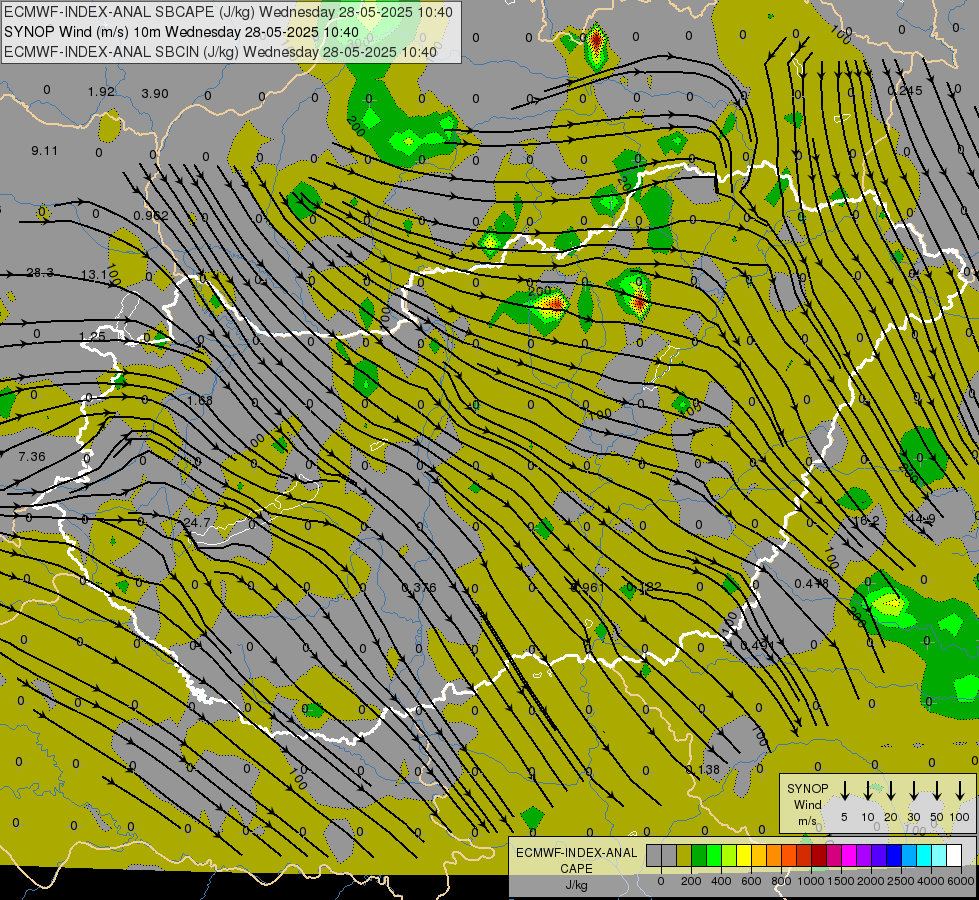This screenshot has width=979, height=900.
Task: Click the 'ECMWF-INDEX-ANAL' label in colorbar legend
Action: (x=576, y=853)
